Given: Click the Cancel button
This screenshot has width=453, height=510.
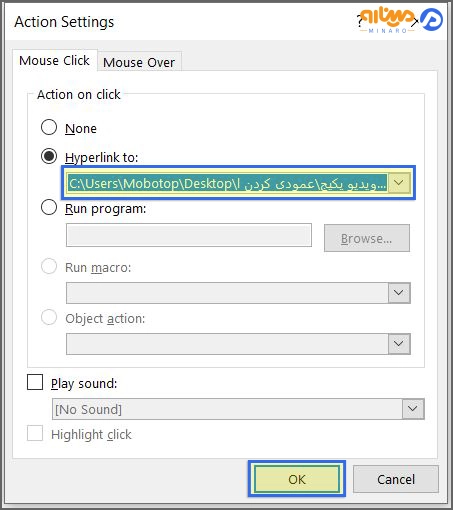Looking at the screenshot, I should (x=396, y=479).
